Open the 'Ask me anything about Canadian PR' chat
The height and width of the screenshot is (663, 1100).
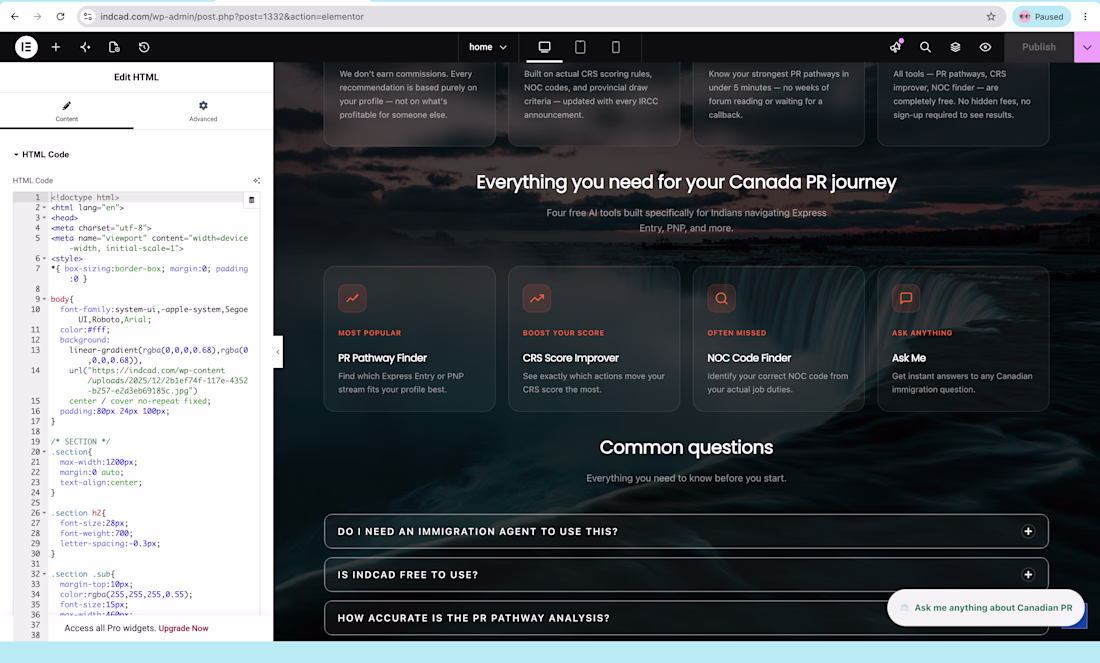point(986,608)
